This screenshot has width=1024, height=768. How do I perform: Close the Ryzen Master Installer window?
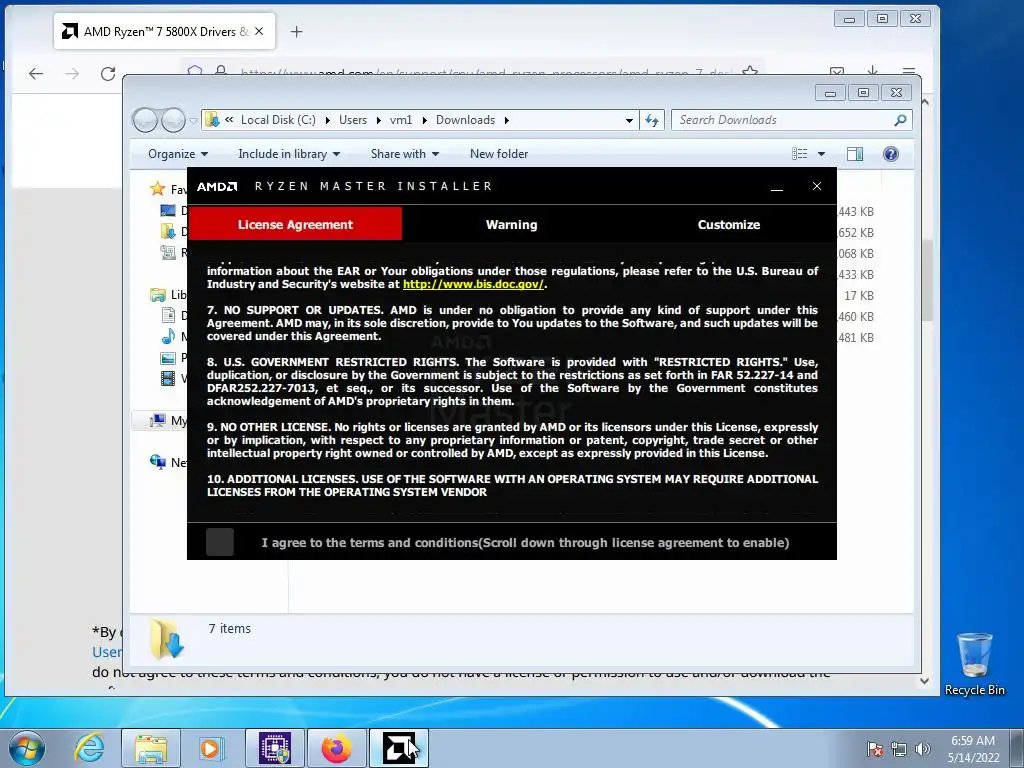(x=816, y=186)
